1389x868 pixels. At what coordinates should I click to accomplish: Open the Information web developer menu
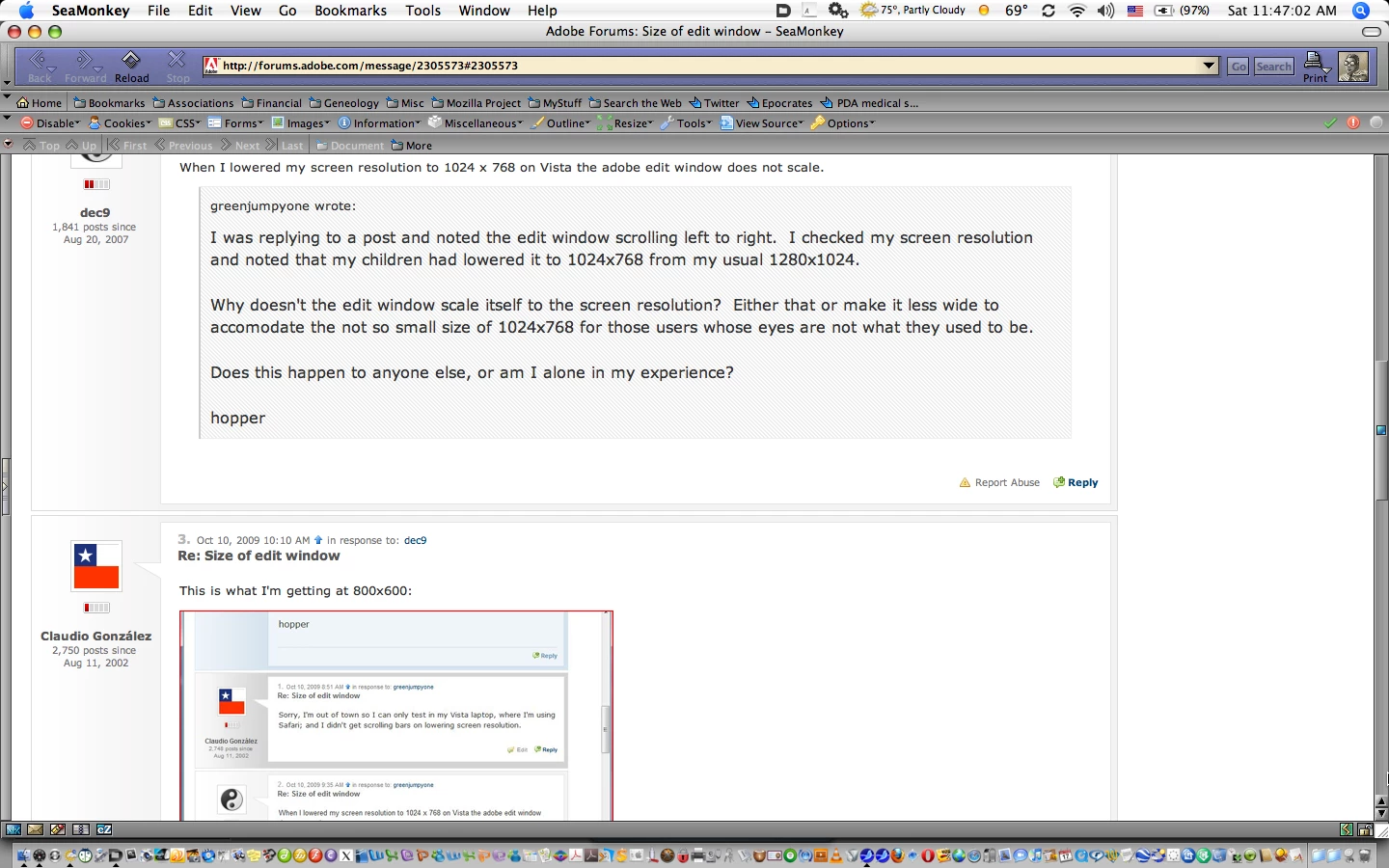tap(380, 123)
